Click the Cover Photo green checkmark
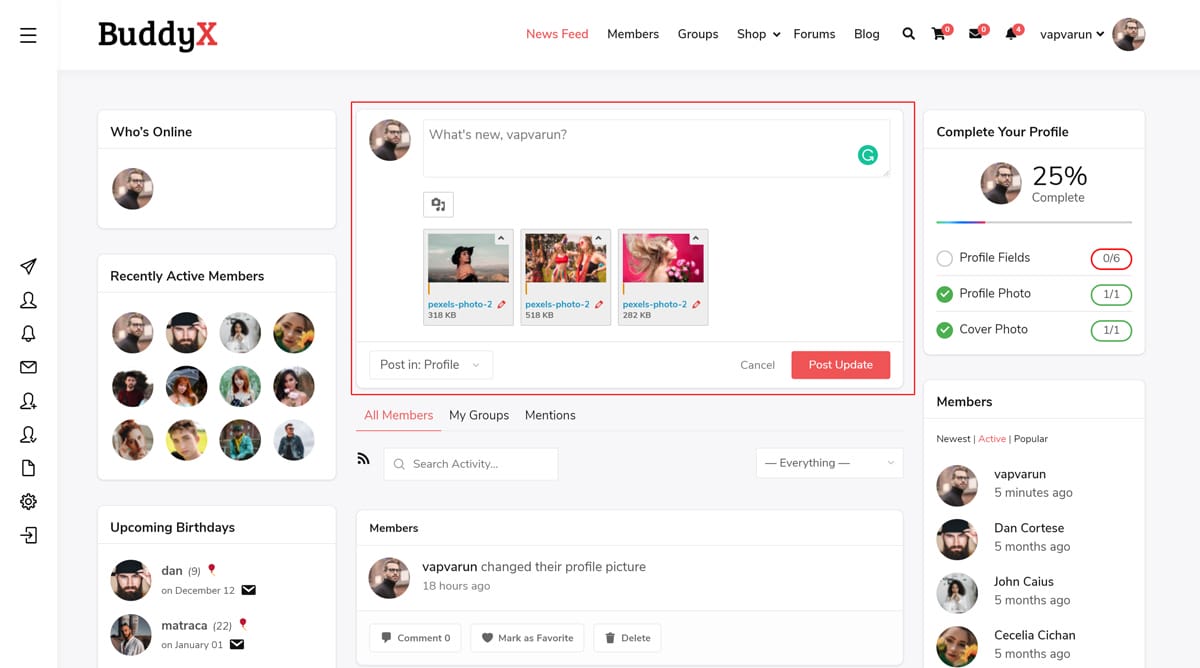 click(x=944, y=330)
